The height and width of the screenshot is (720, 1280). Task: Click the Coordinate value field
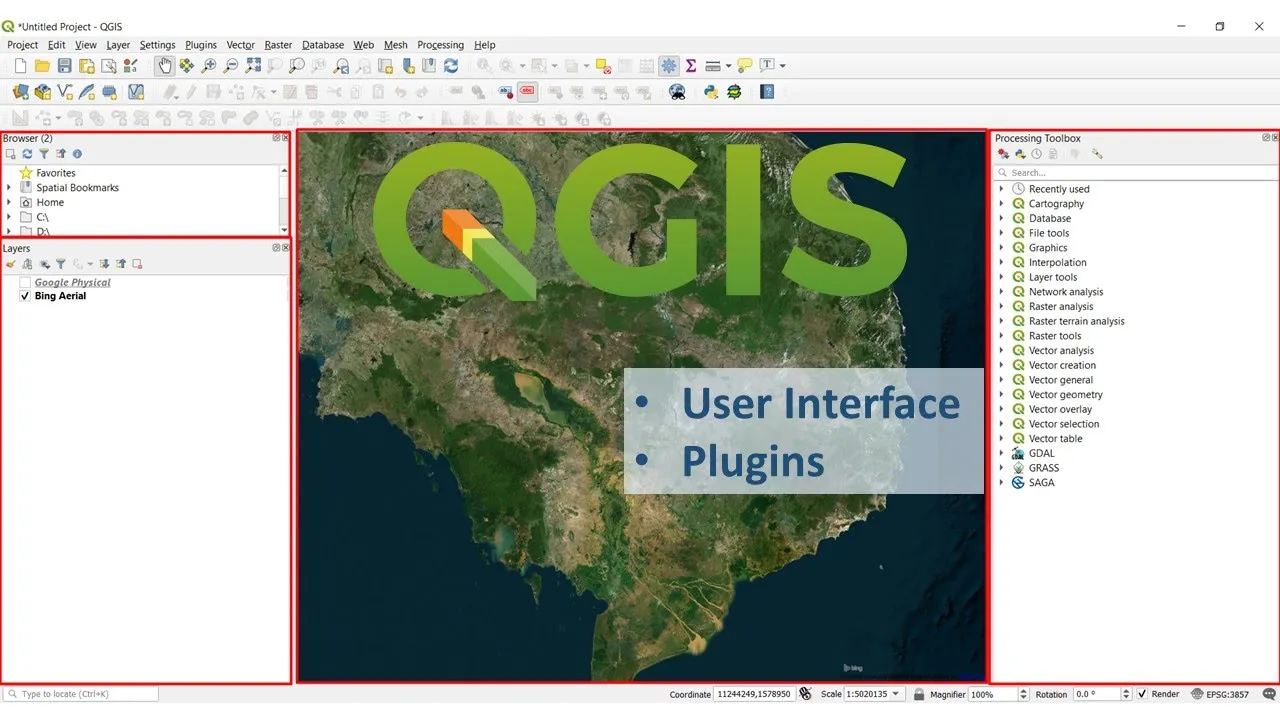click(x=754, y=694)
